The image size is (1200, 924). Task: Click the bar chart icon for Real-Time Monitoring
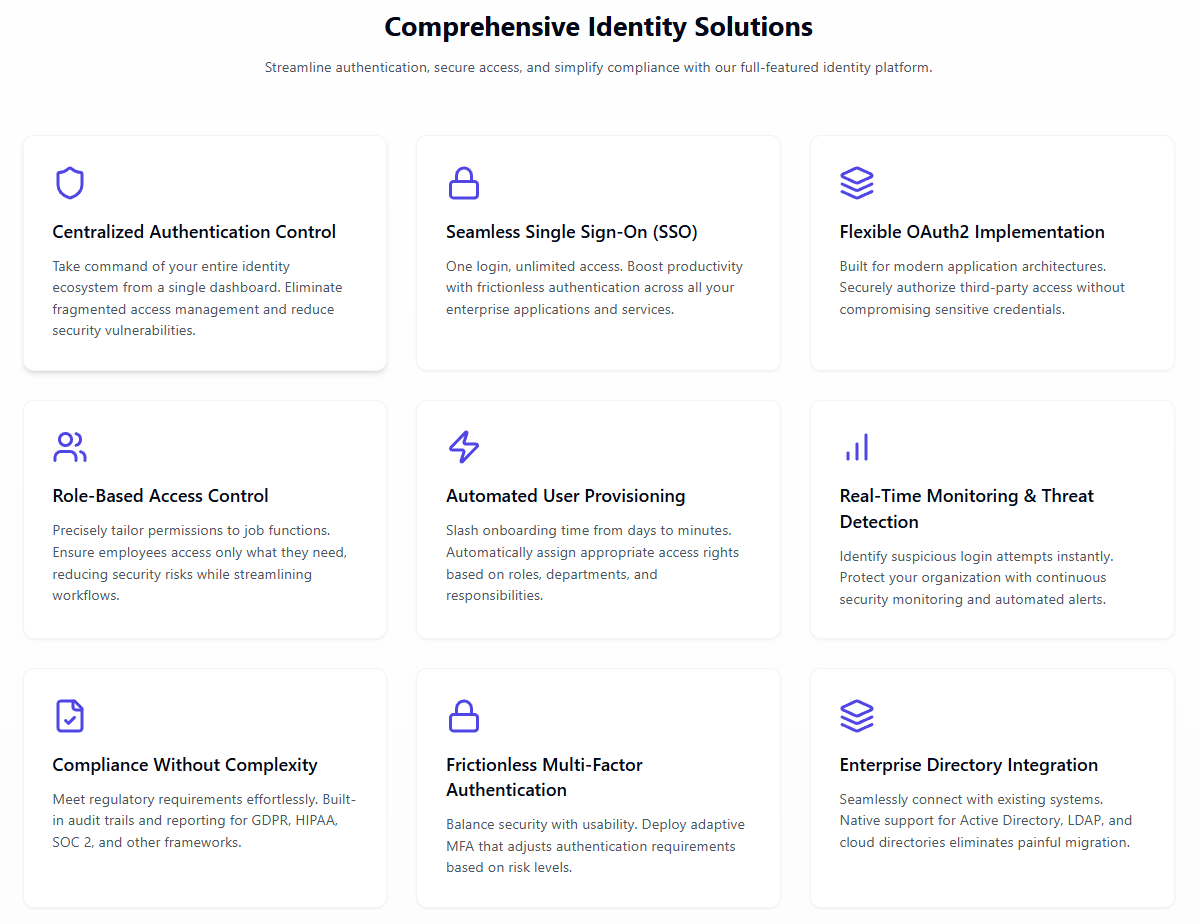click(x=857, y=447)
